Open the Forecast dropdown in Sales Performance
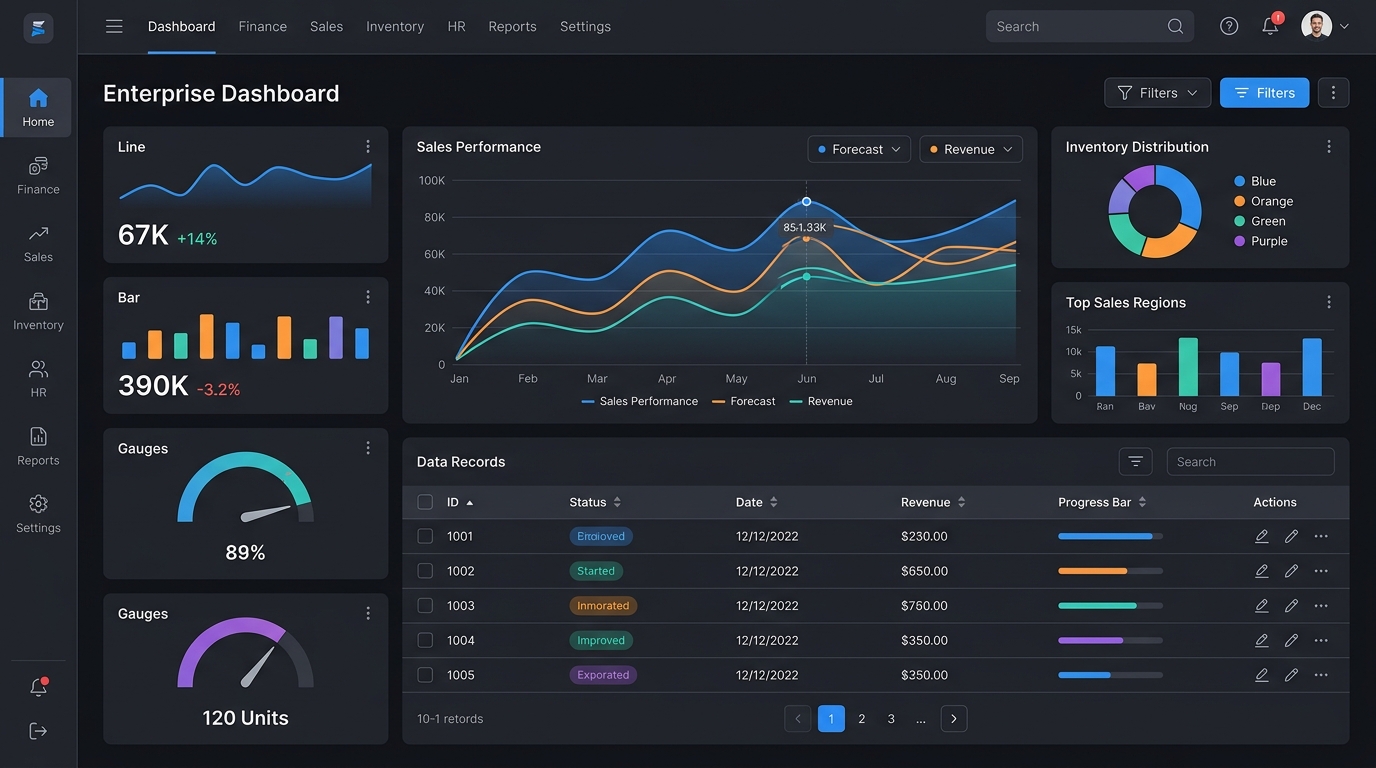This screenshot has height=768, width=1376. pos(859,149)
